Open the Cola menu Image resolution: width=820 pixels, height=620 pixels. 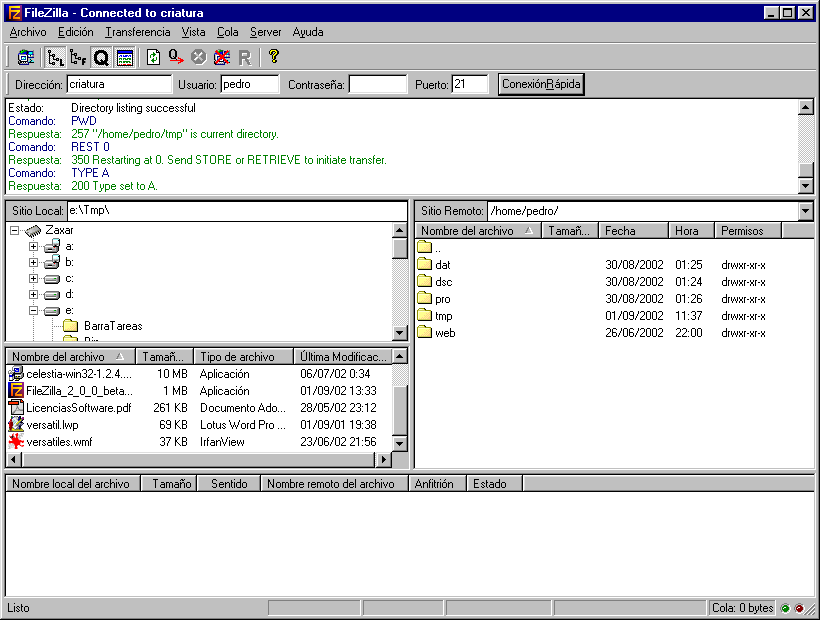tap(227, 32)
